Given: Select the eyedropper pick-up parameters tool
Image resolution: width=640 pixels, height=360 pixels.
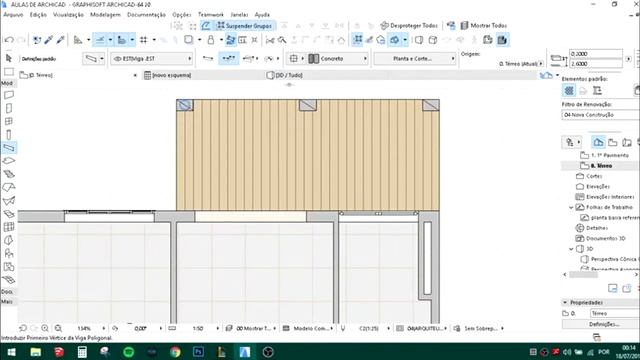Looking at the screenshot, I should click(x=49, y=40).
